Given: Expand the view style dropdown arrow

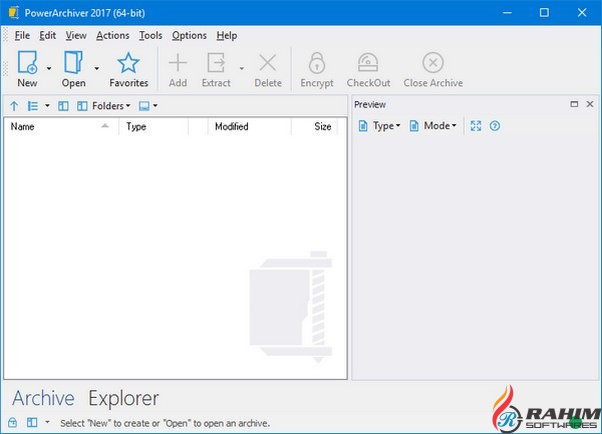Looking at the screenshot, I should click(47, 105).
